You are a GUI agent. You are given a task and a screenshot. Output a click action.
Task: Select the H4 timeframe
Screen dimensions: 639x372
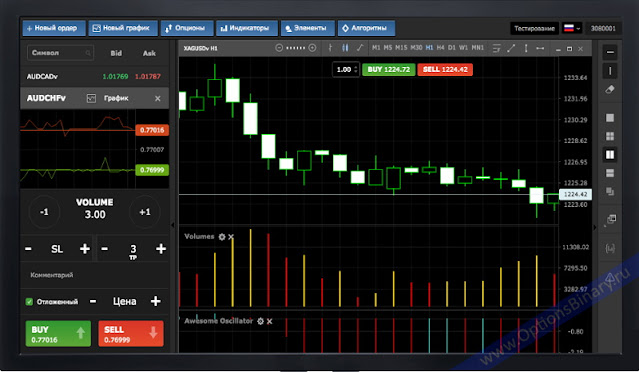441,48
